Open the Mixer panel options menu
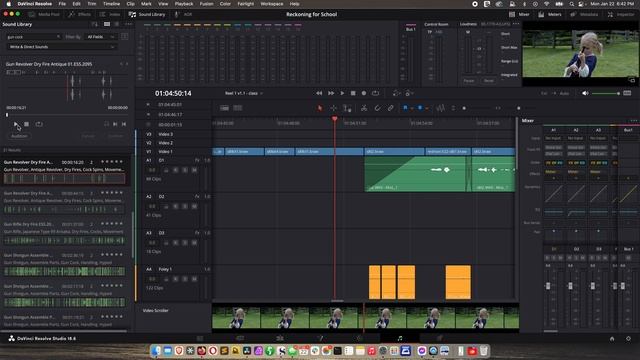The height and width of the screenshot is (360, 640). click(x=633, y=121)
